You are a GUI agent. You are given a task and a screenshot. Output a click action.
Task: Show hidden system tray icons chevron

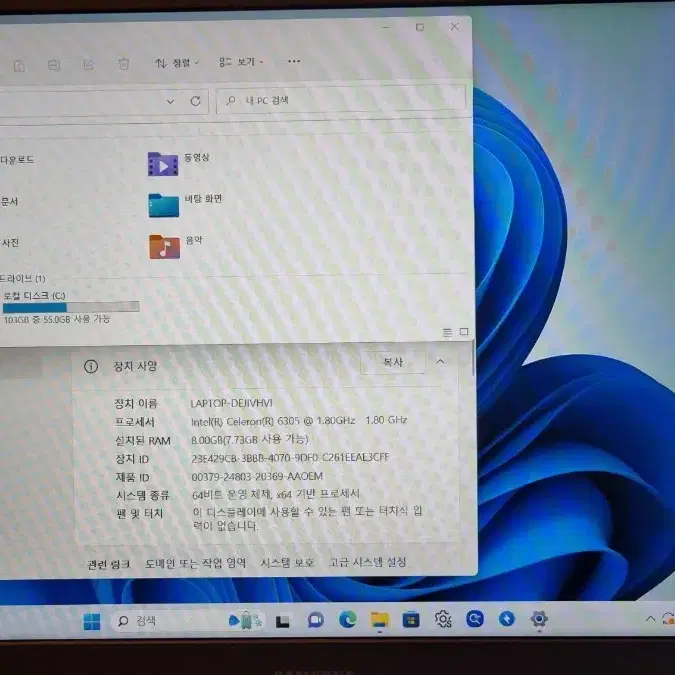pyautogui.click(x=650, y=619)
